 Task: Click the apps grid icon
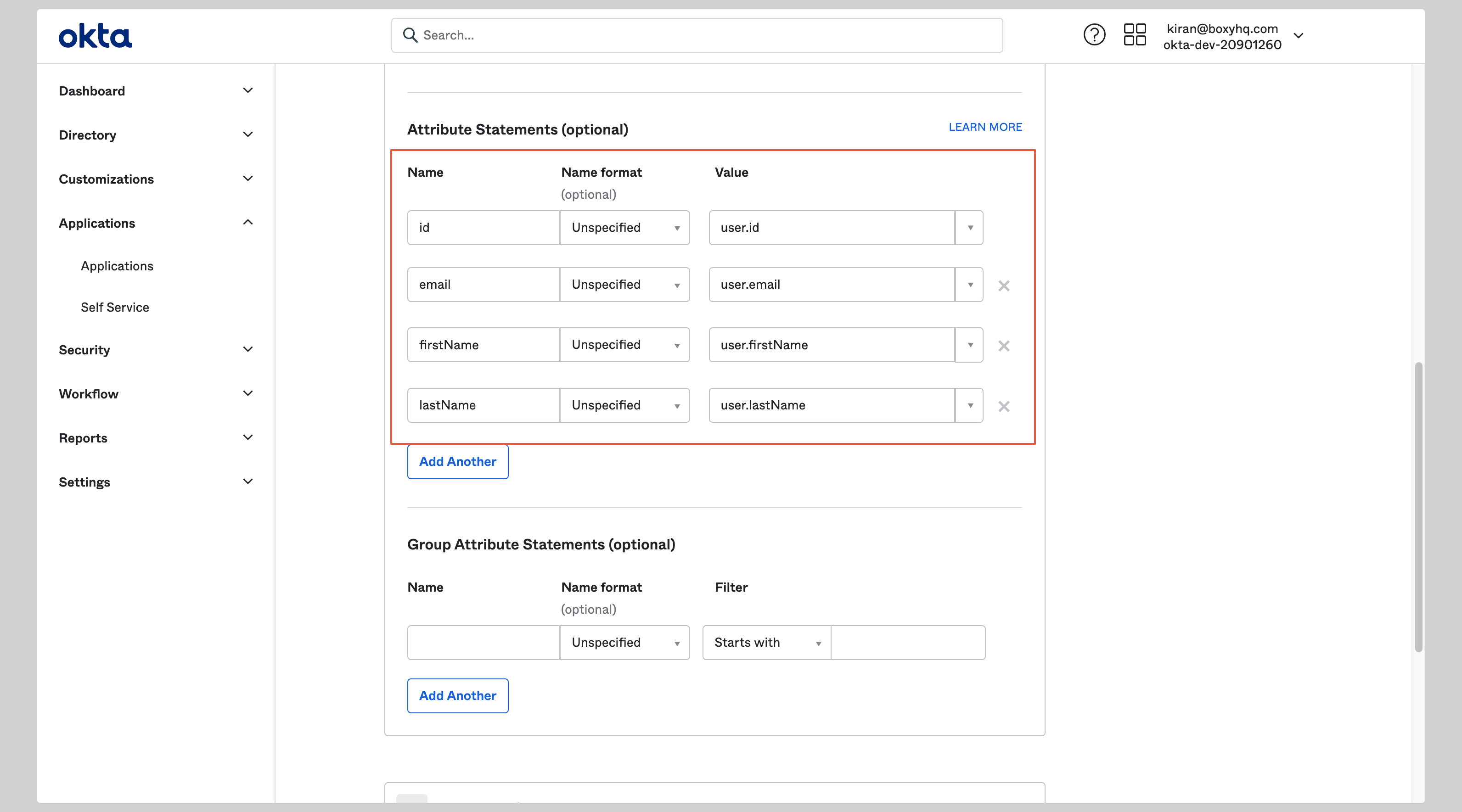(x=1135, y=34)
